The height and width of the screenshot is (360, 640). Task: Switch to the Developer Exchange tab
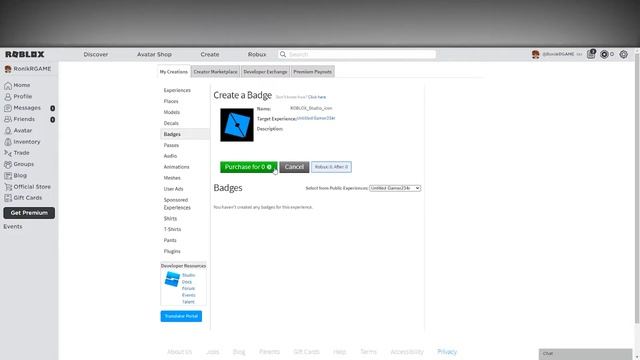click(265, 71)
